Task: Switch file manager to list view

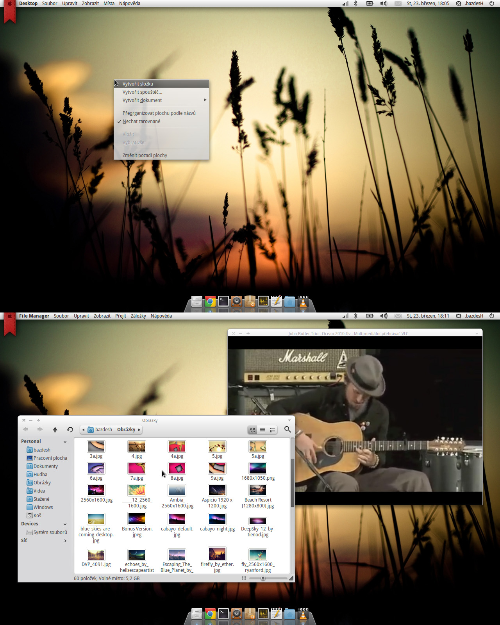Action: coord(262,430)
